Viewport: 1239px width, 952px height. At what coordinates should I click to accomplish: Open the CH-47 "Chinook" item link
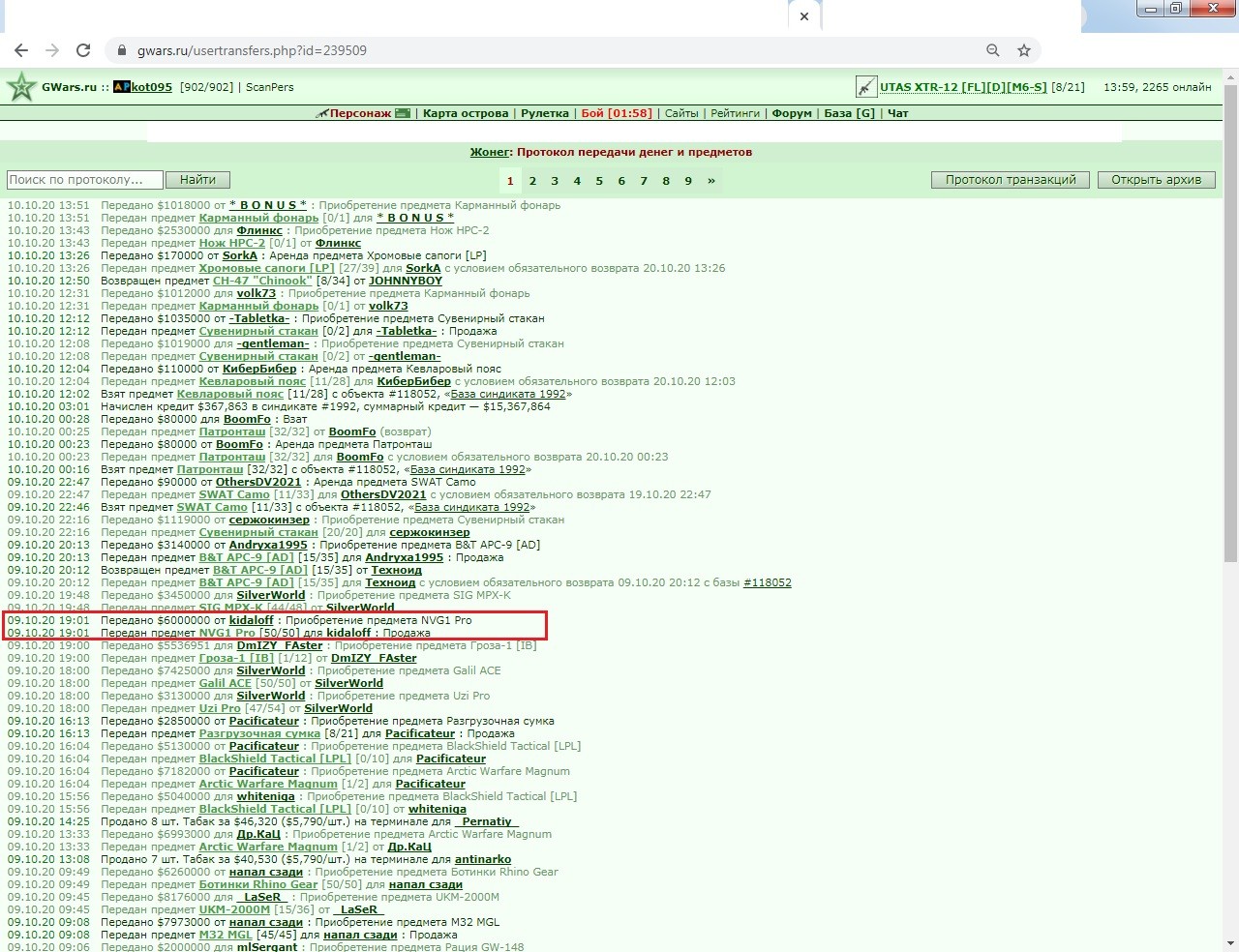coord(263,281)
